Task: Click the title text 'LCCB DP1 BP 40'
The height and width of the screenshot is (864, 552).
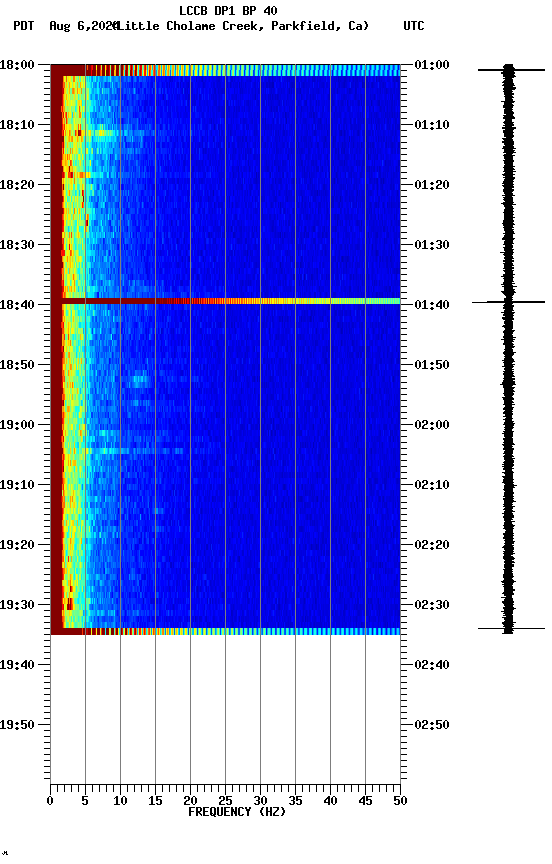Action: pos(228,10)
